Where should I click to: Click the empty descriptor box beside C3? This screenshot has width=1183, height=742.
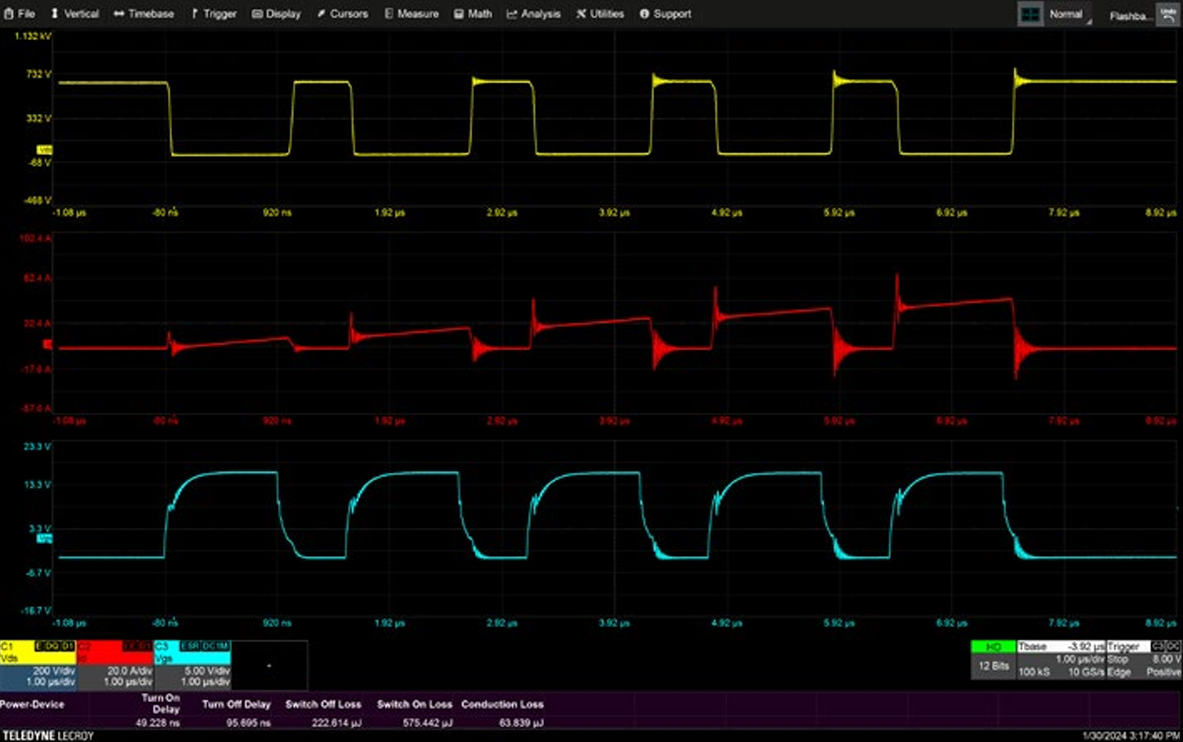[x=269, y=664]
